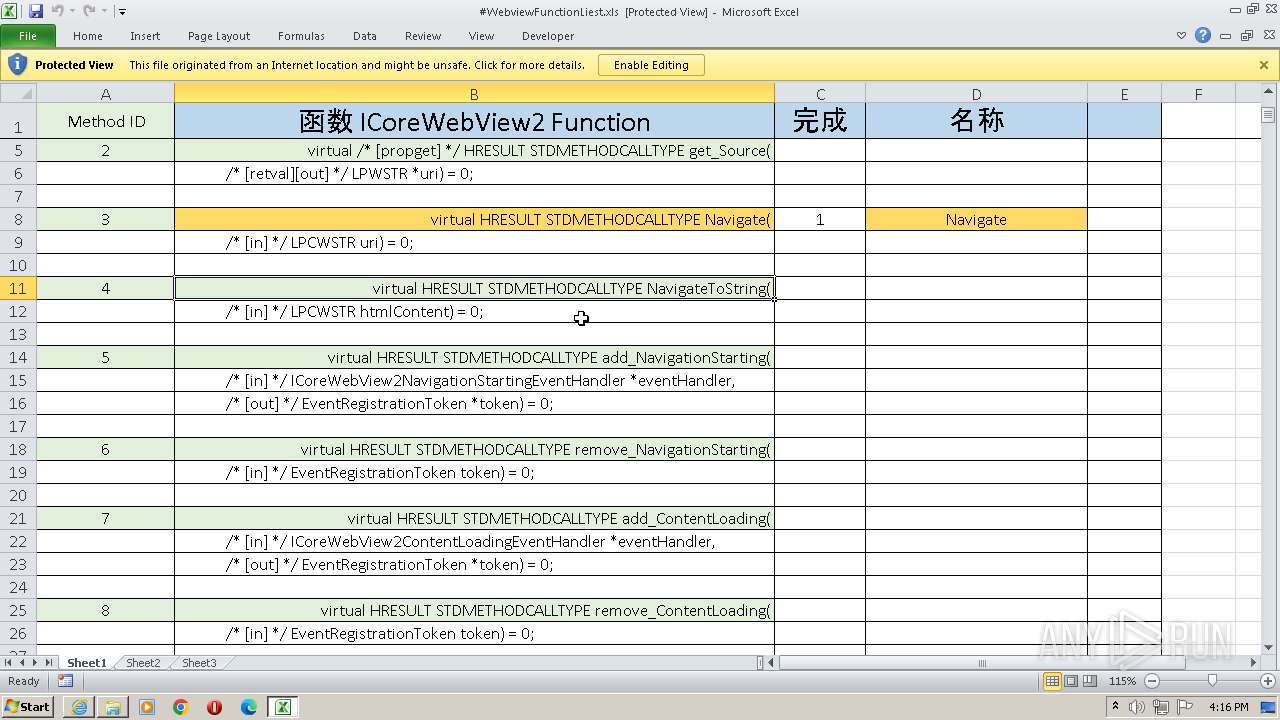Open the File tab
The height and width of the screenshot is (720, 1280).
28,36
